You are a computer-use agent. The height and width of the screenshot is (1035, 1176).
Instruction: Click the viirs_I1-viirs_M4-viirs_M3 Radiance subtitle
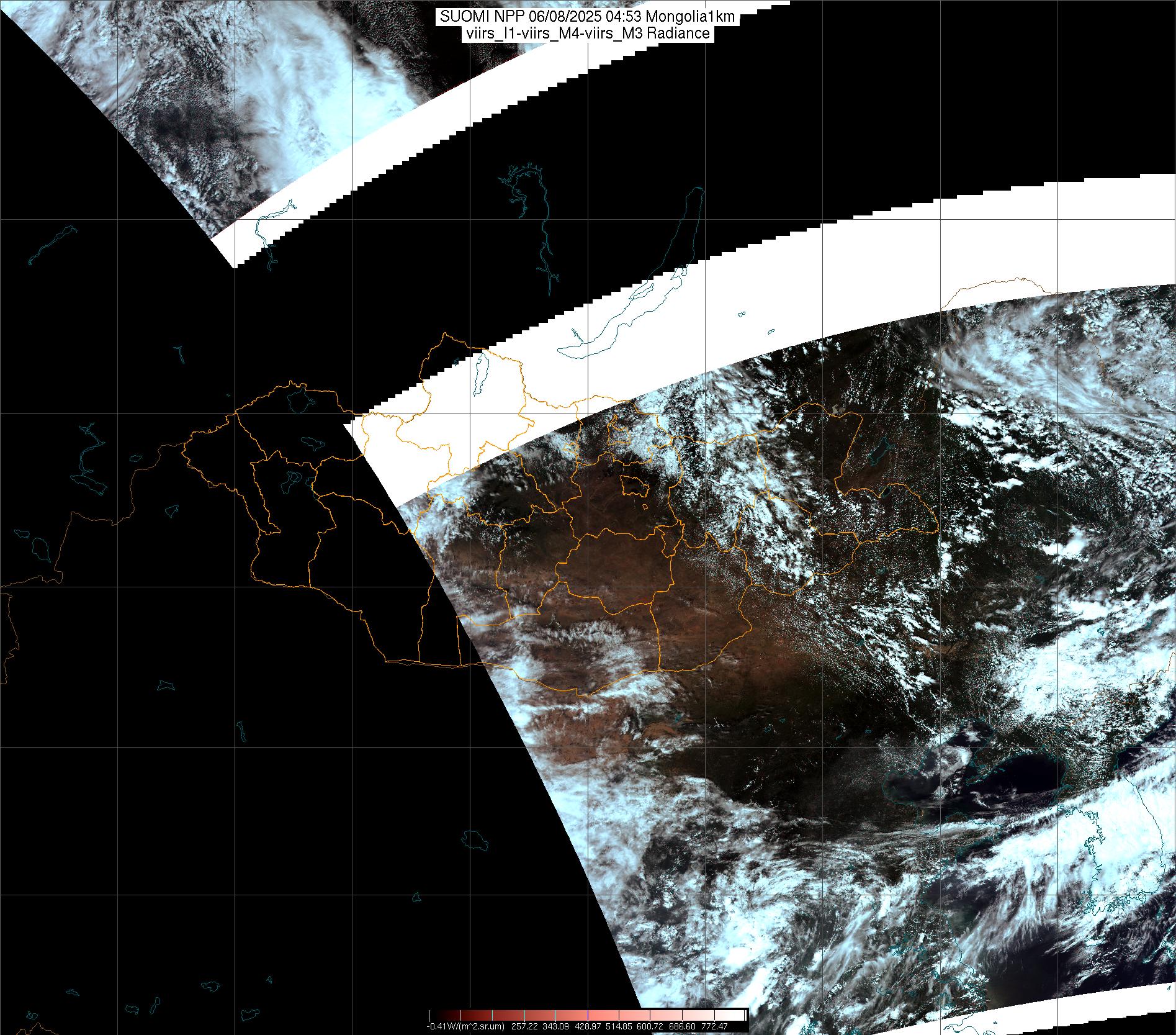[587, 34]
